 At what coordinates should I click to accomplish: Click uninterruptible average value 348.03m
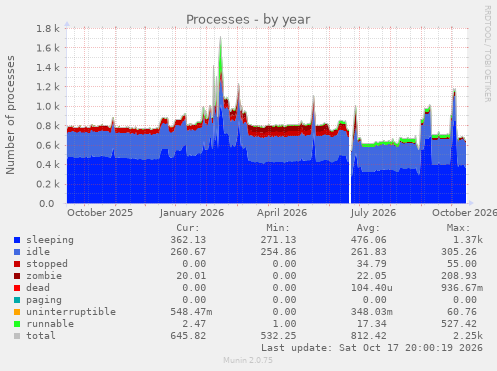pos(371,312)
